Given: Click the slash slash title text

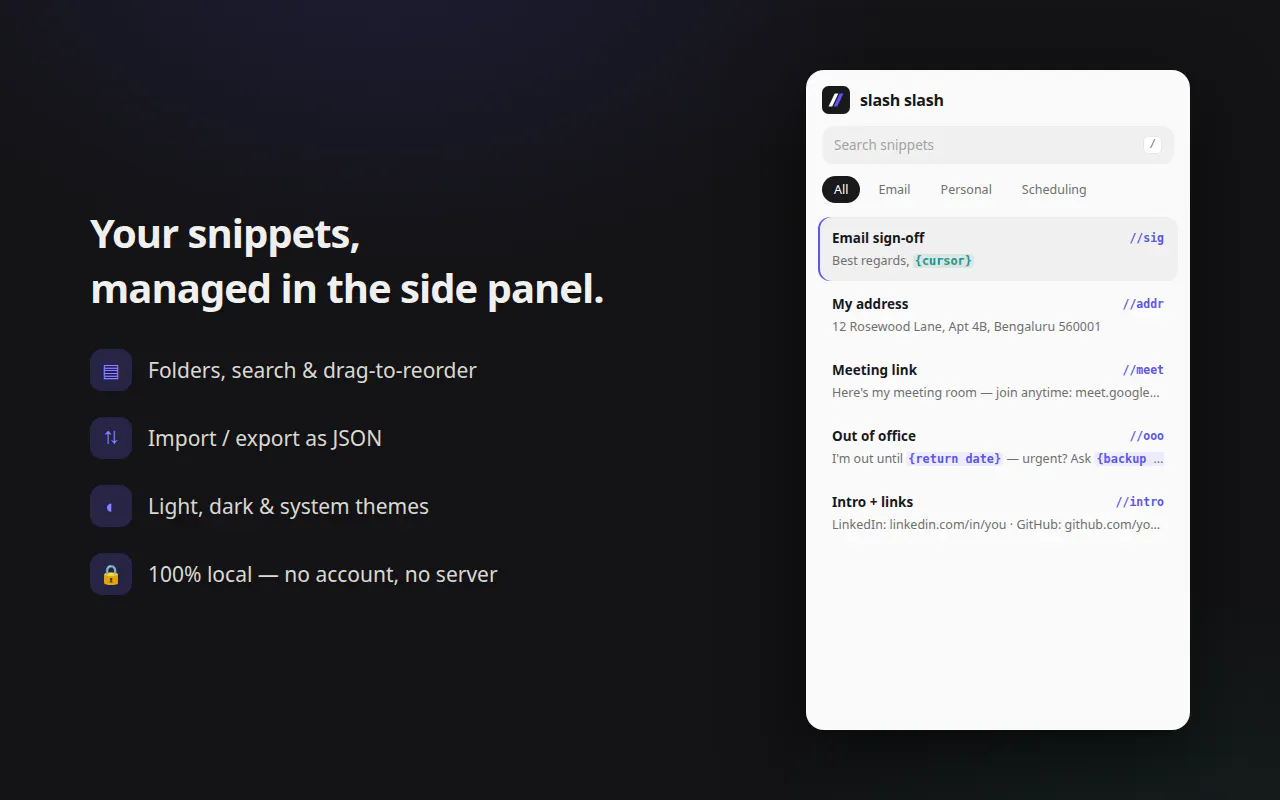Looking at the screenshot, I should click(x=902, y=100).
